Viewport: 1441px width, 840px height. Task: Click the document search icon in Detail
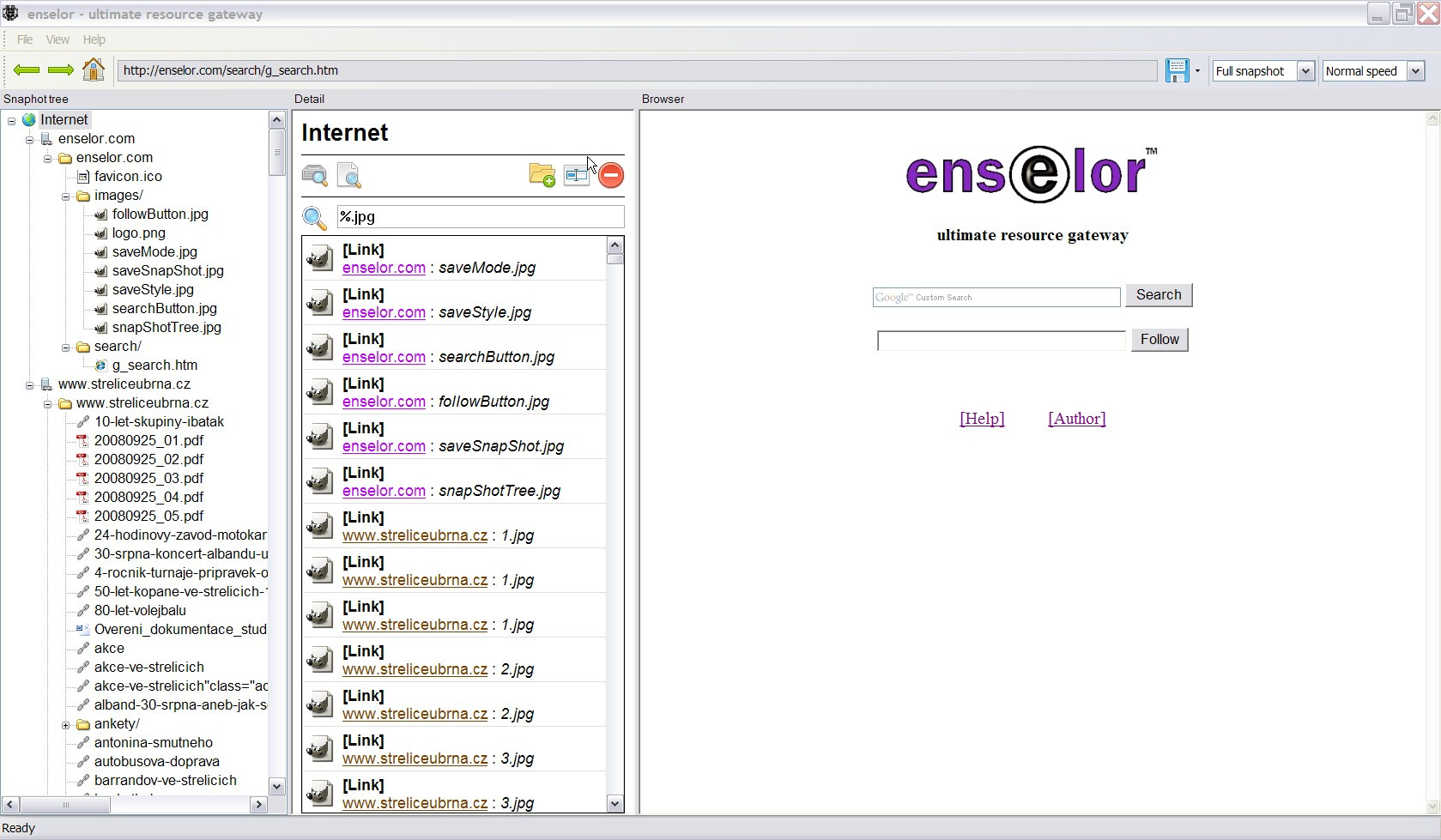[x=349, y=175]
